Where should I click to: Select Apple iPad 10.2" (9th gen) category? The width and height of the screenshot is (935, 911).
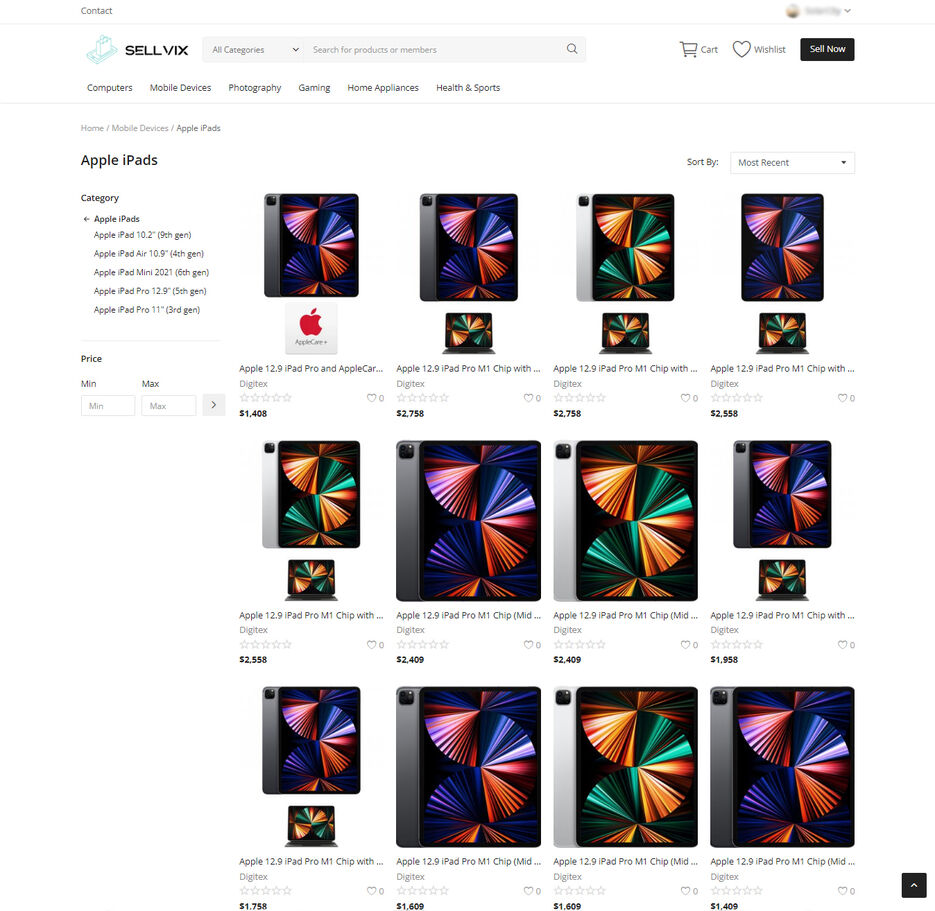[x=143, y=235]
